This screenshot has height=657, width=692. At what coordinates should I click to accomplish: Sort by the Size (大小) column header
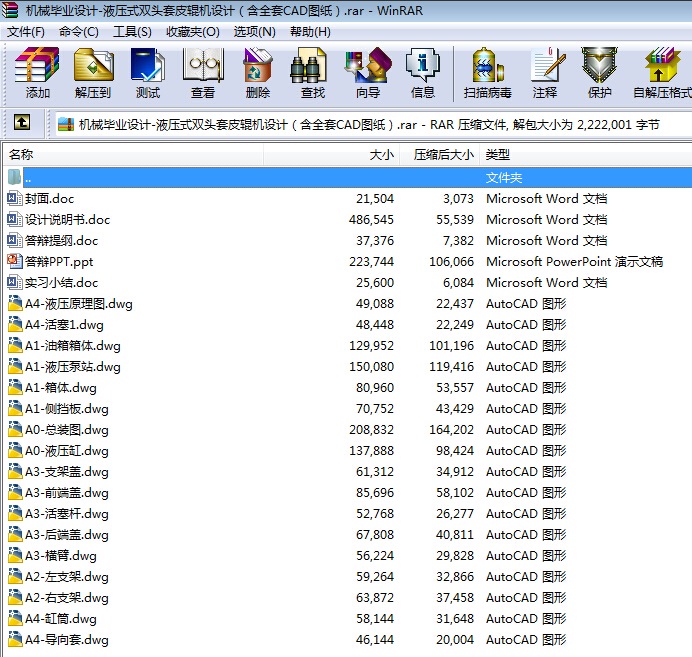tap(332, 155)
